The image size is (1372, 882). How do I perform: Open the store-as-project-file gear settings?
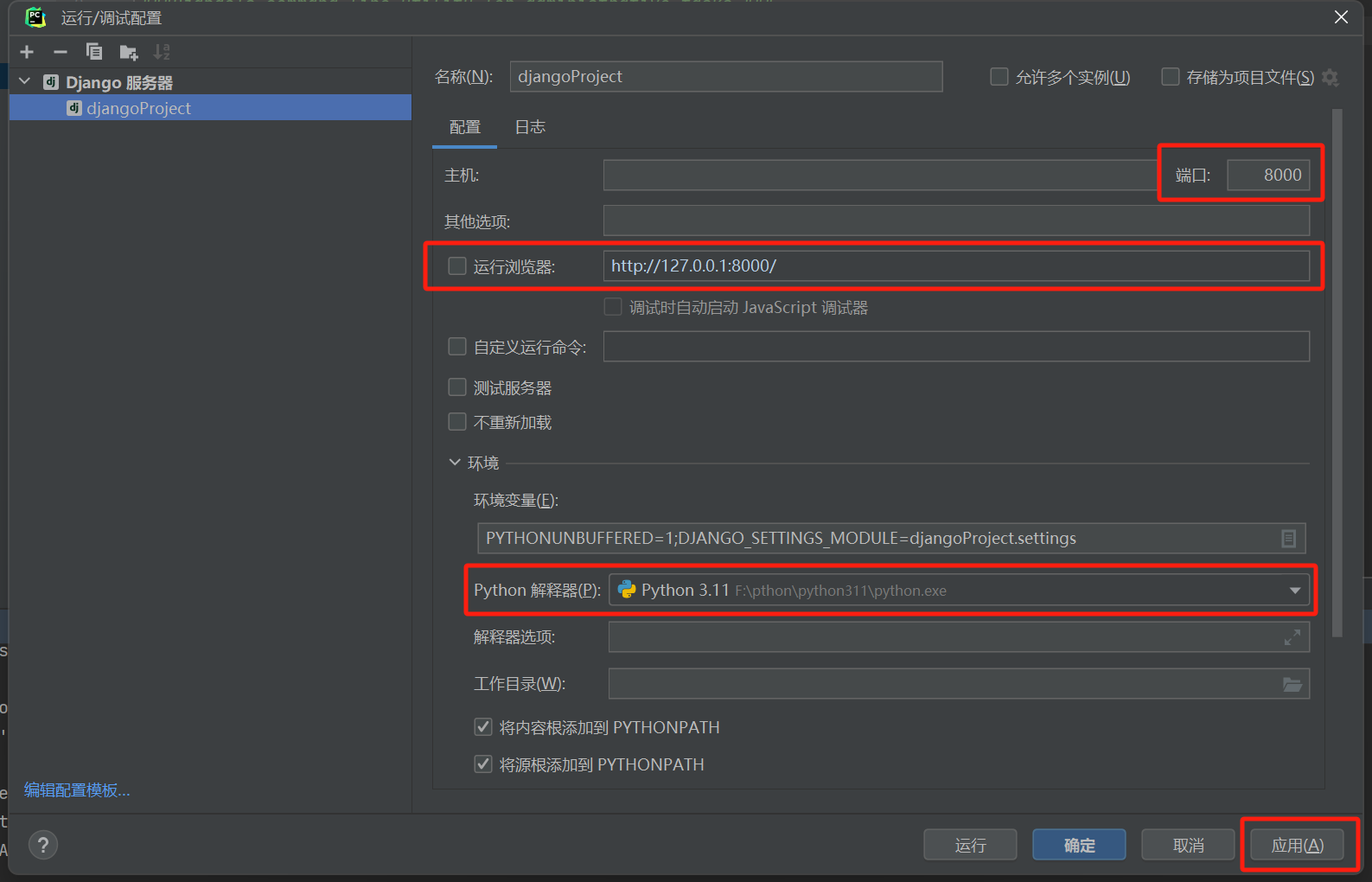pyautogui.click(x=1331, y=78)
